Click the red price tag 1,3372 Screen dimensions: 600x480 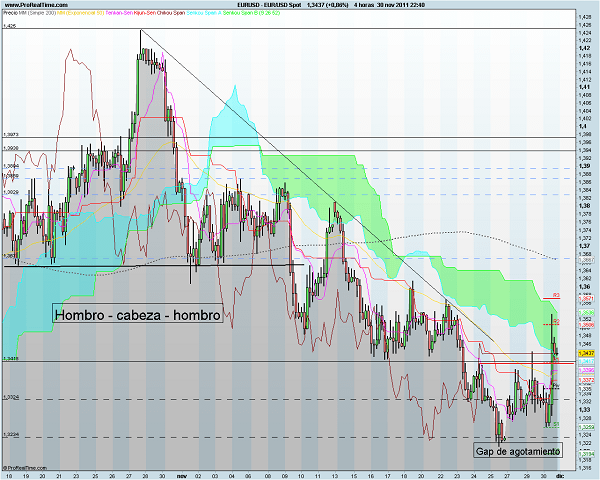click(x=586, y=380)
